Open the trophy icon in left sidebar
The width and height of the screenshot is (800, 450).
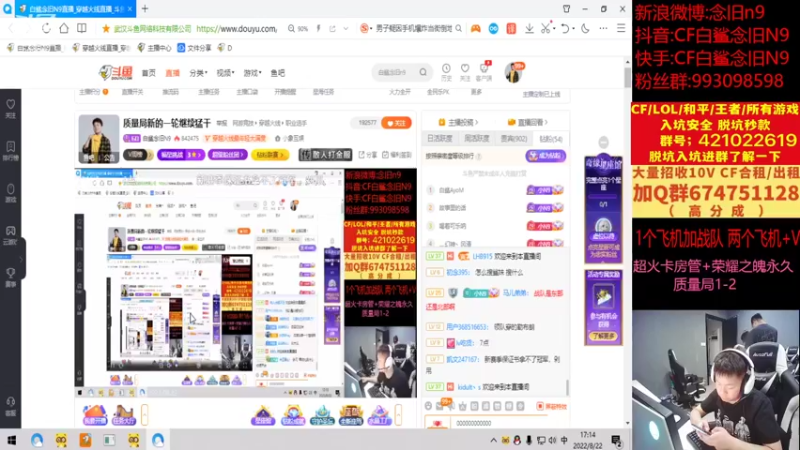point(11,277)
